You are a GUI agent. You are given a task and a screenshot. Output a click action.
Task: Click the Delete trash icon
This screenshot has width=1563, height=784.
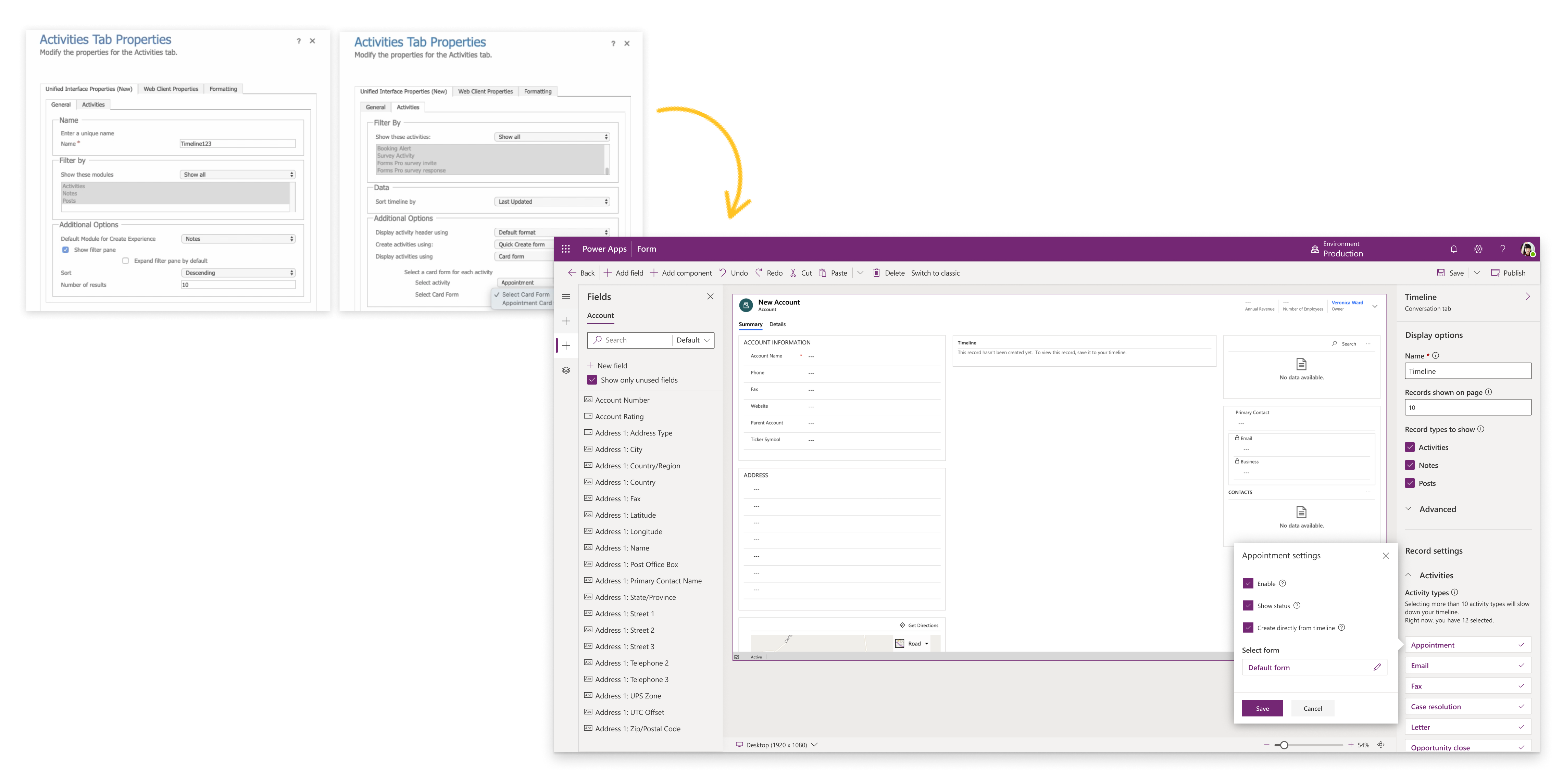[876, 273]
